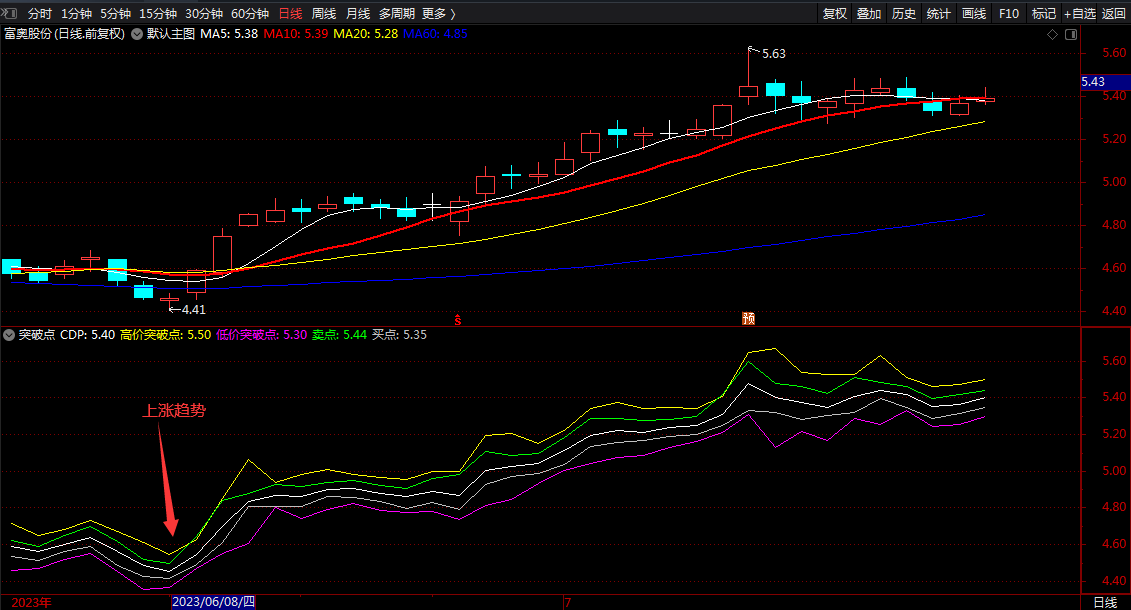Switch to the 分时 tab
Image resolution: width=1131 pixels, height=610 pixels.
click(x=40, y=14)
